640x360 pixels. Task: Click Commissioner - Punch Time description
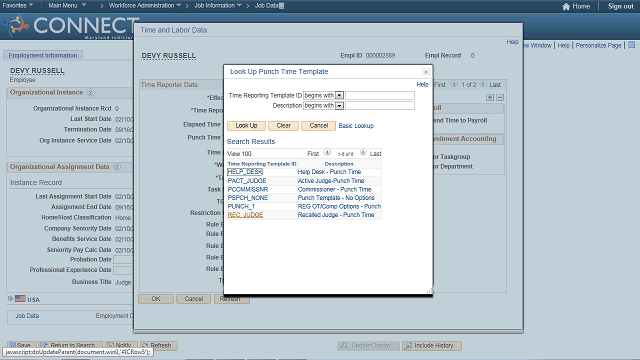[x=334, y=189]
